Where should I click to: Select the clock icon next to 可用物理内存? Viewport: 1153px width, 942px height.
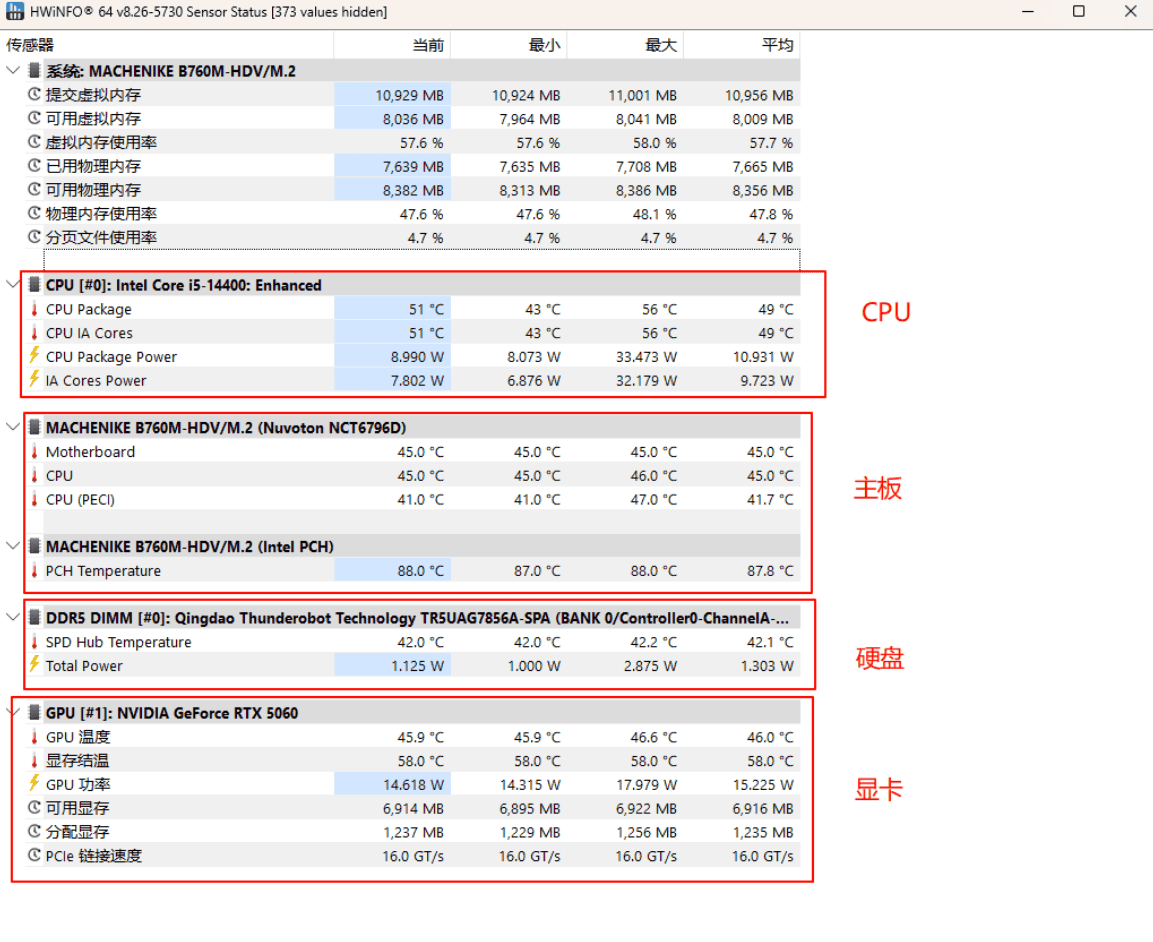(x=34, y=189)
